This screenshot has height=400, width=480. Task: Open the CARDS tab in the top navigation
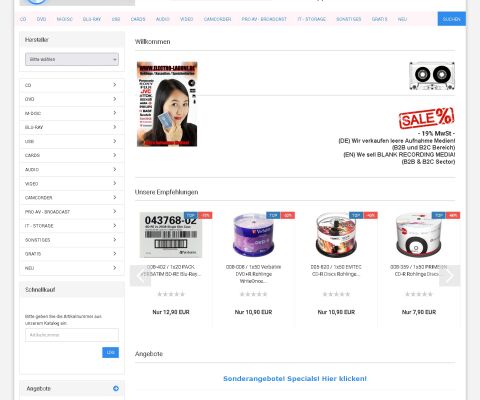point(138,19)
